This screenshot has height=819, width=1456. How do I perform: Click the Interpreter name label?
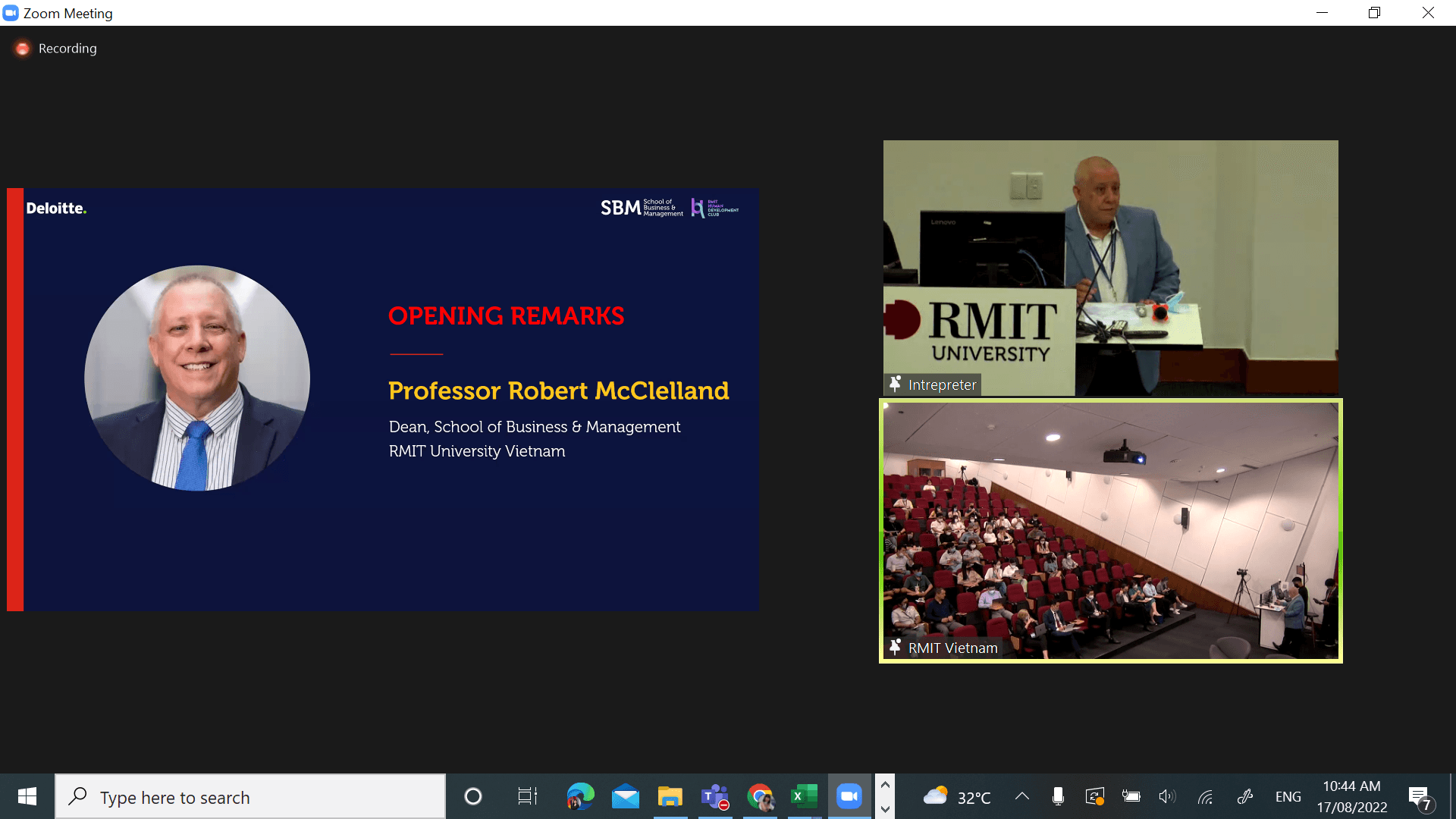point(943,384)
